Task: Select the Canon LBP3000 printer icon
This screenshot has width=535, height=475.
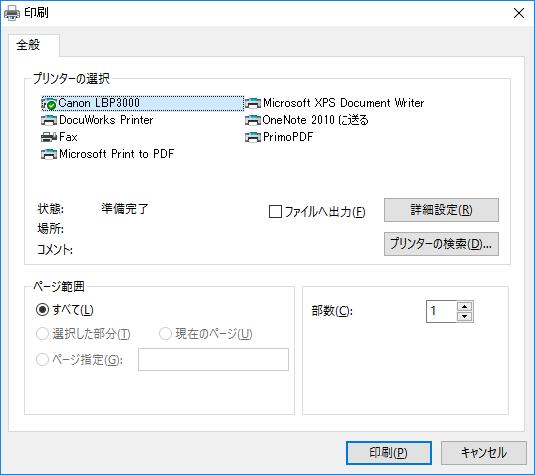Action: [49, 104]
